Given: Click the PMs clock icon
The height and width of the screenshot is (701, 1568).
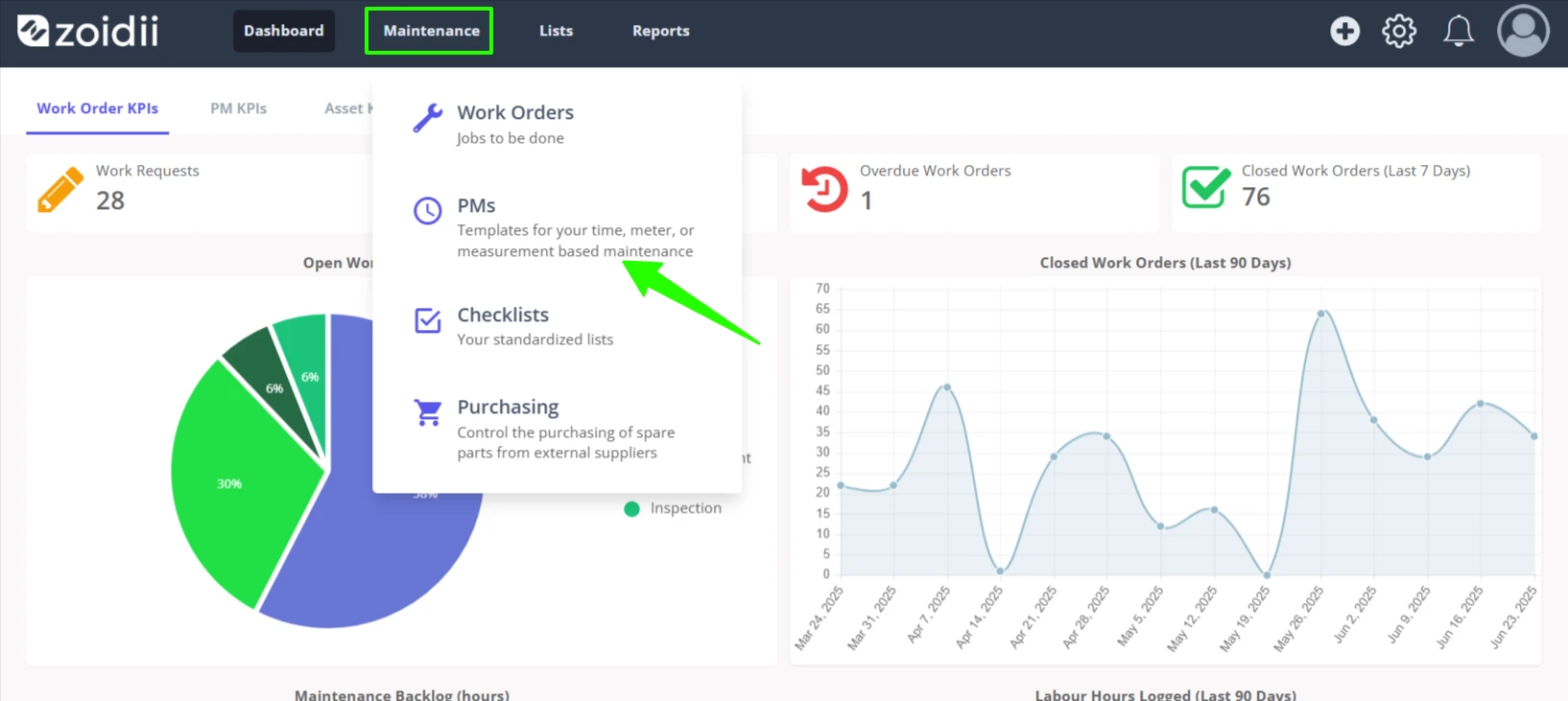Looking at the screenshot, I should [x=428, y=210].
